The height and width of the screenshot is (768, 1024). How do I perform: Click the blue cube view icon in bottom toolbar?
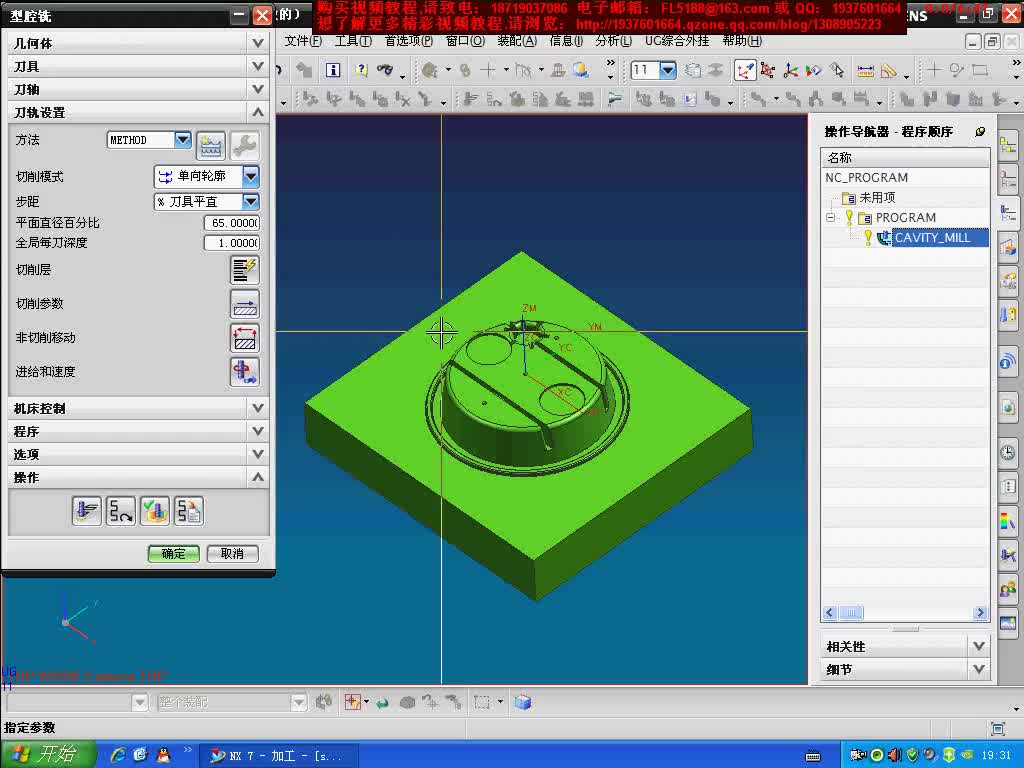[x=522, y=703]
